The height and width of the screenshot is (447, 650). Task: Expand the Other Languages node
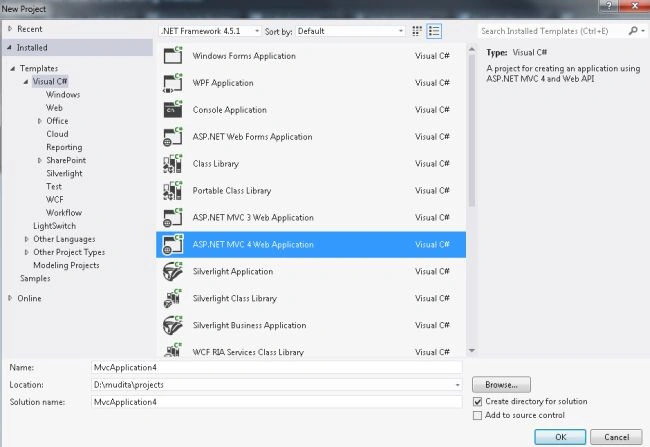point(27,239)
